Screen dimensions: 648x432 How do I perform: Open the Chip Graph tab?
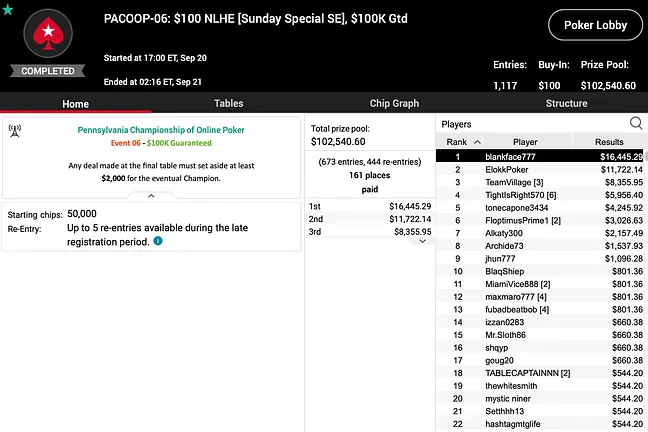pos(394,103)
